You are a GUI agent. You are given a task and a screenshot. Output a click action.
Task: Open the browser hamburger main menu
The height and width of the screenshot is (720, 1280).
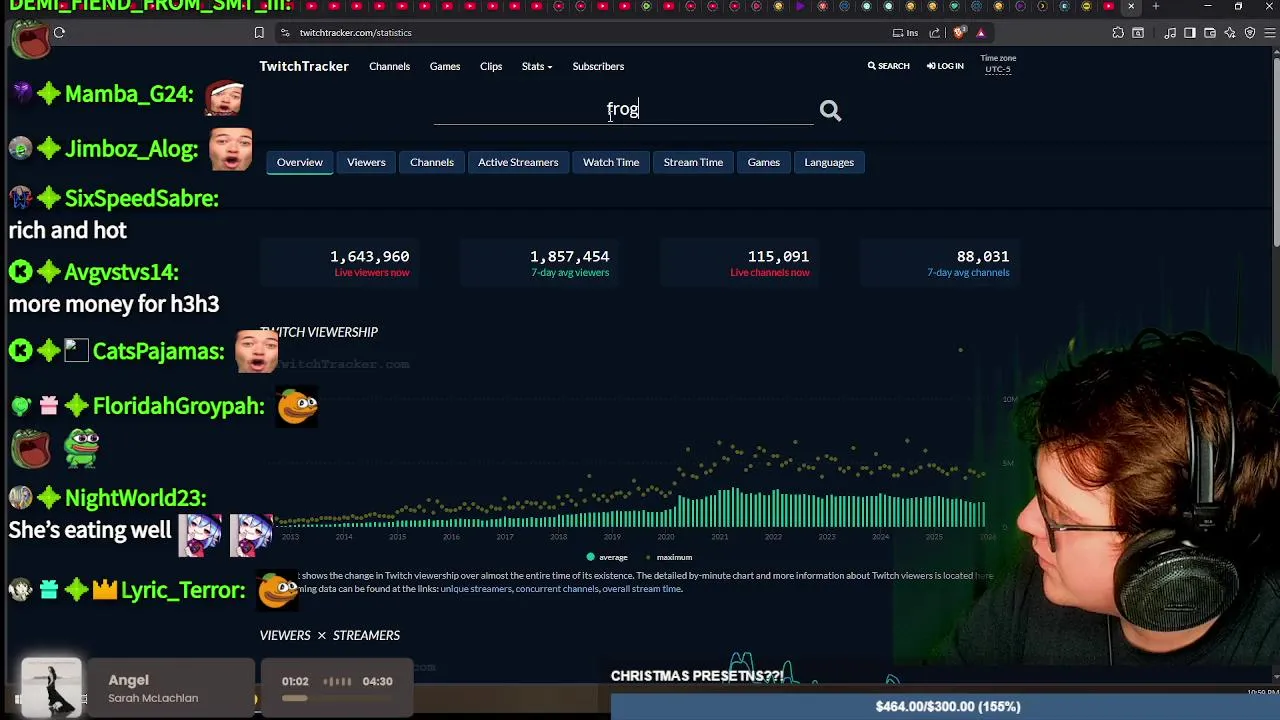(x=1268, y=33)
